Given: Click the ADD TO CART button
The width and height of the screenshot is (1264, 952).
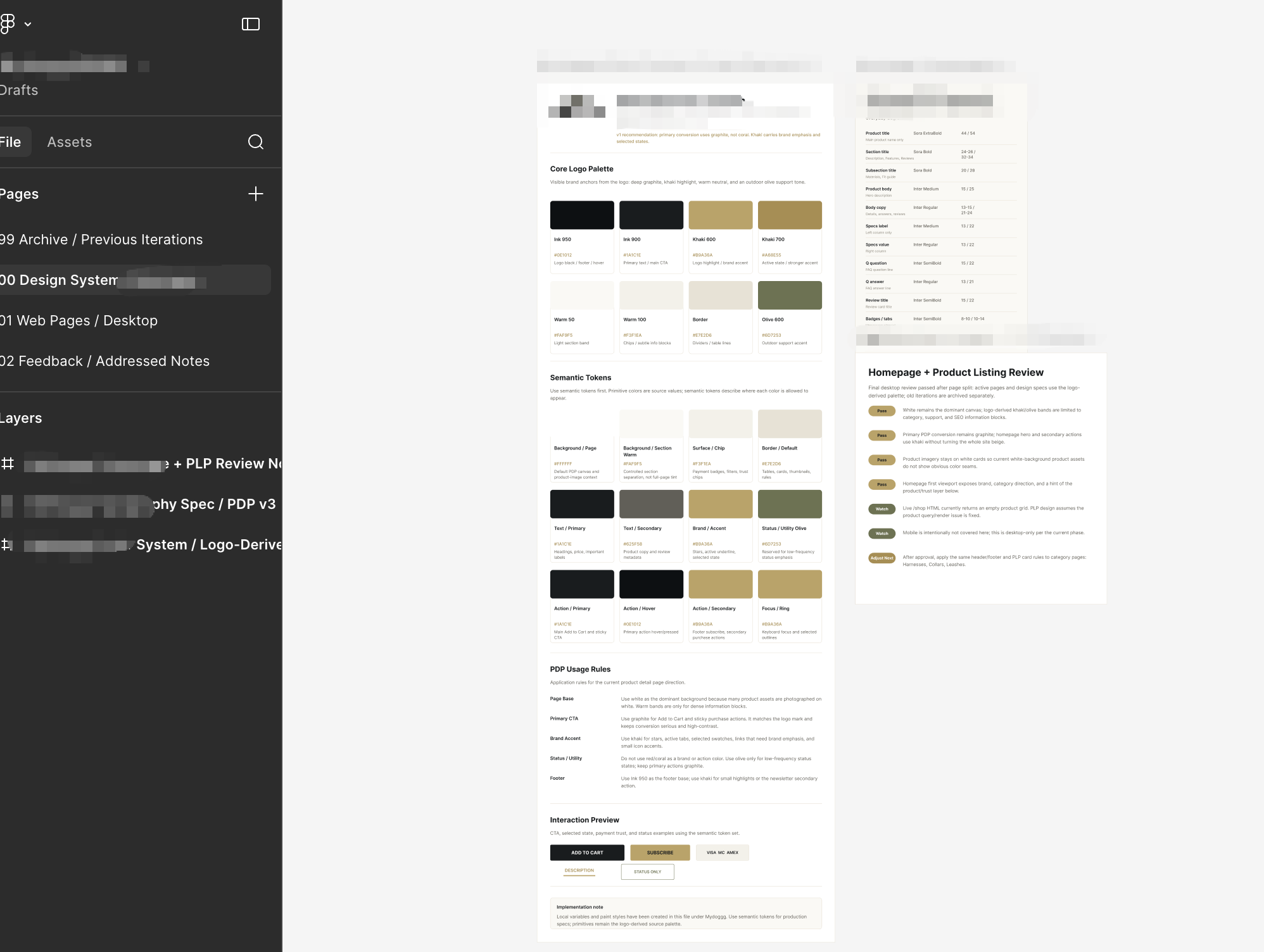Looking at the screenshot, I should click(x=587, y=853).
